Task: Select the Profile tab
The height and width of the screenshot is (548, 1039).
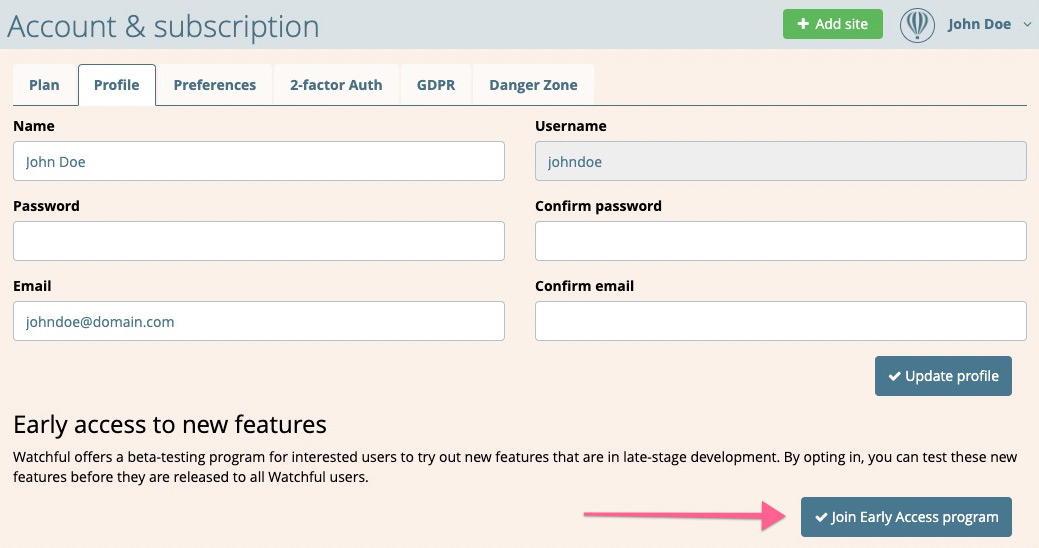Action: pos(117,85)
